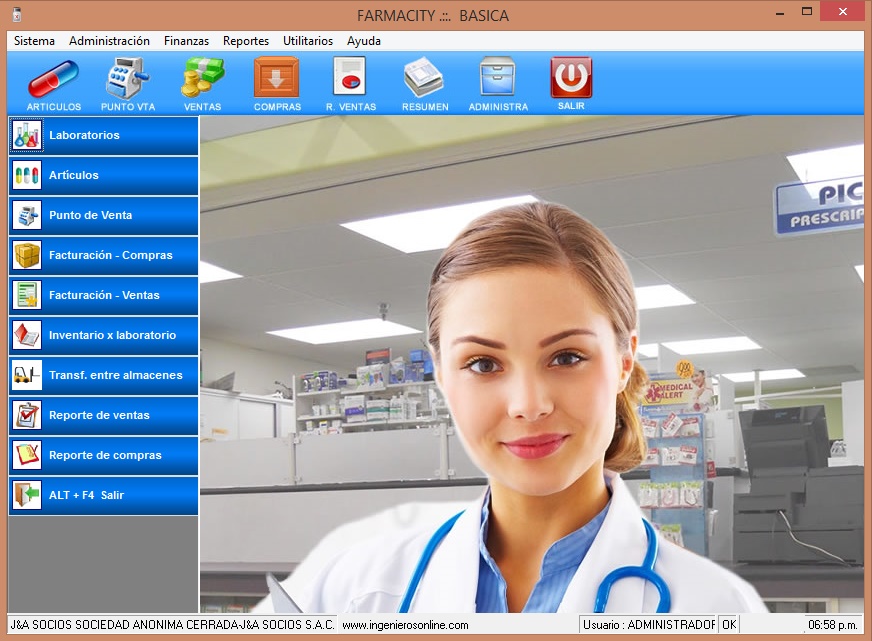Open Facturación - Compras sidebar button

pos(103,255)
